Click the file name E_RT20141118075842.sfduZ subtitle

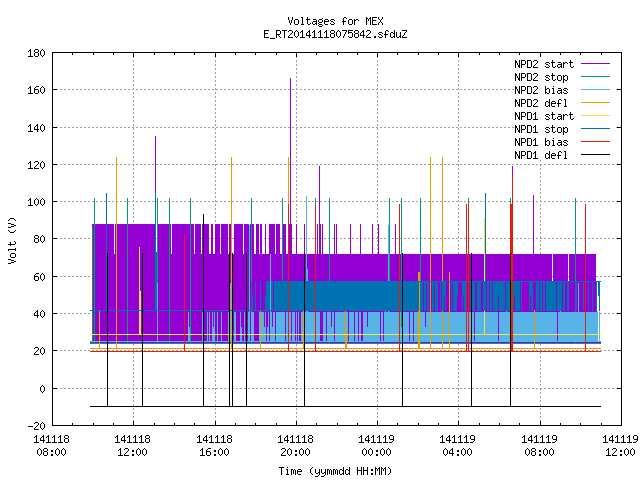335,34
